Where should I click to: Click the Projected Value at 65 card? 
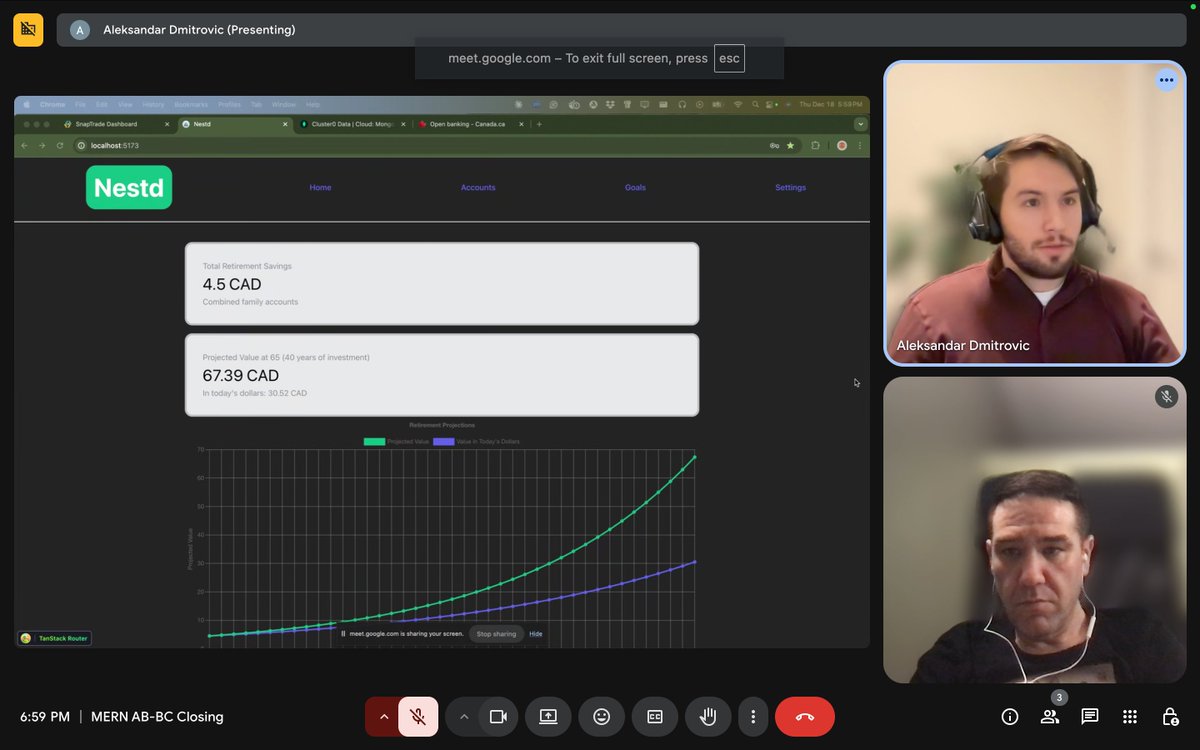coord(442,375)
